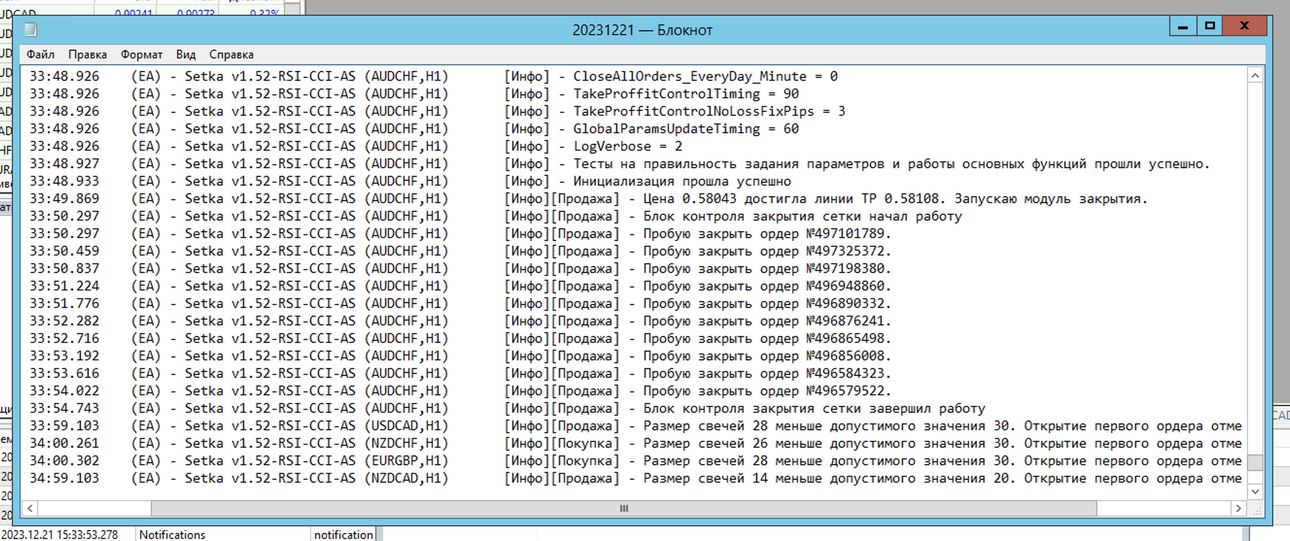Viewport: 1290px width, 541px height.
Task: Open the Формат menu
Action: pos(141,54)
